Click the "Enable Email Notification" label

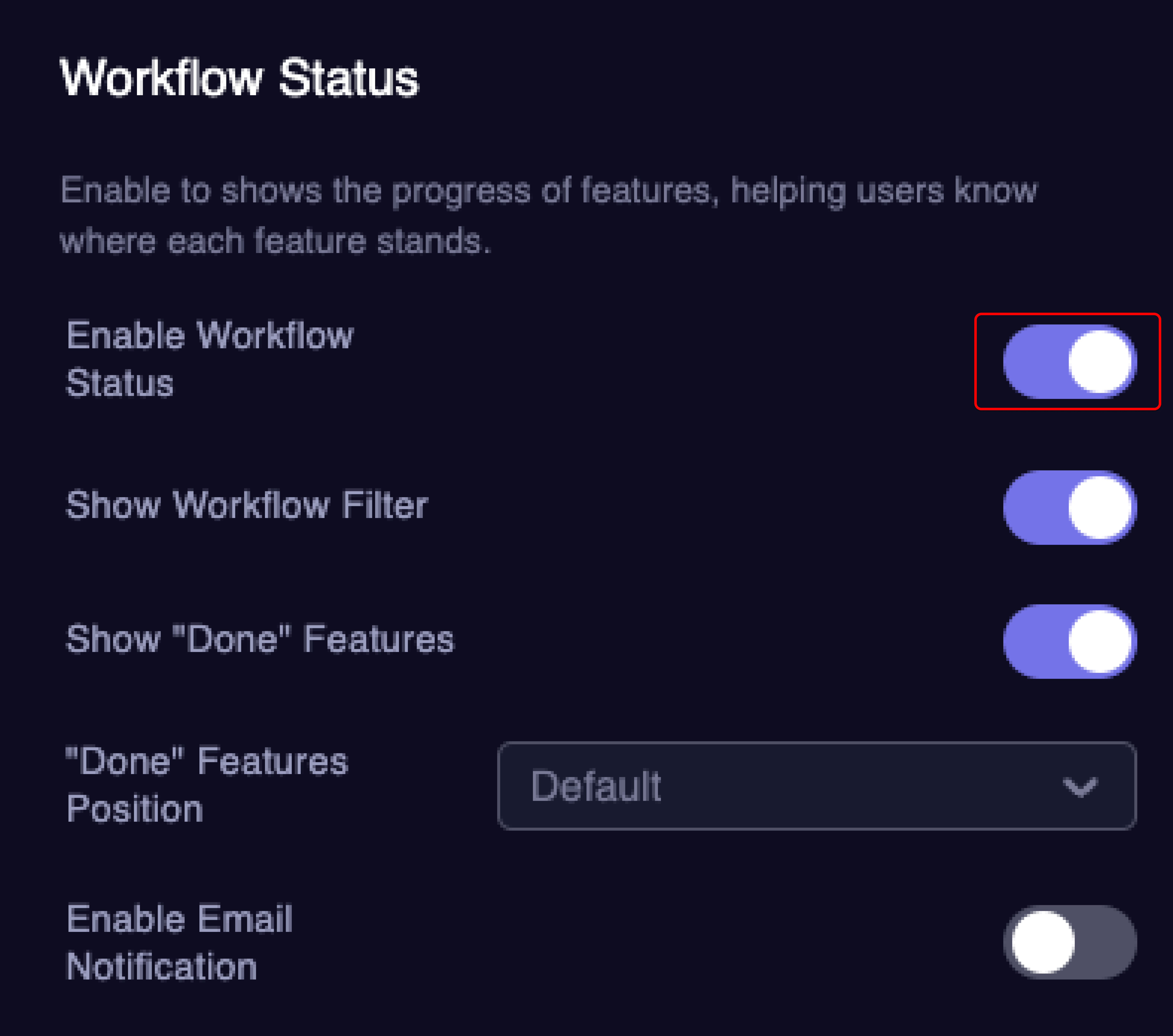[x=179, y=942]
